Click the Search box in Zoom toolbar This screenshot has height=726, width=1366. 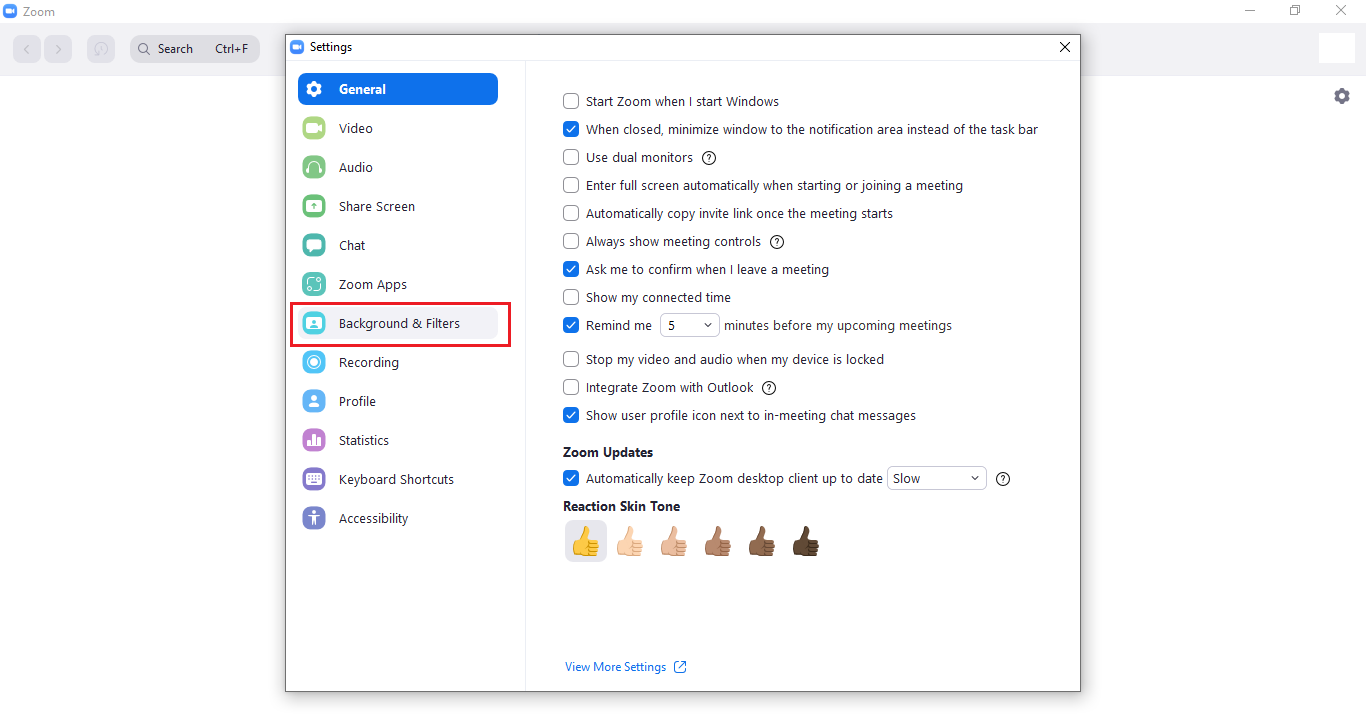click(195, 49)
